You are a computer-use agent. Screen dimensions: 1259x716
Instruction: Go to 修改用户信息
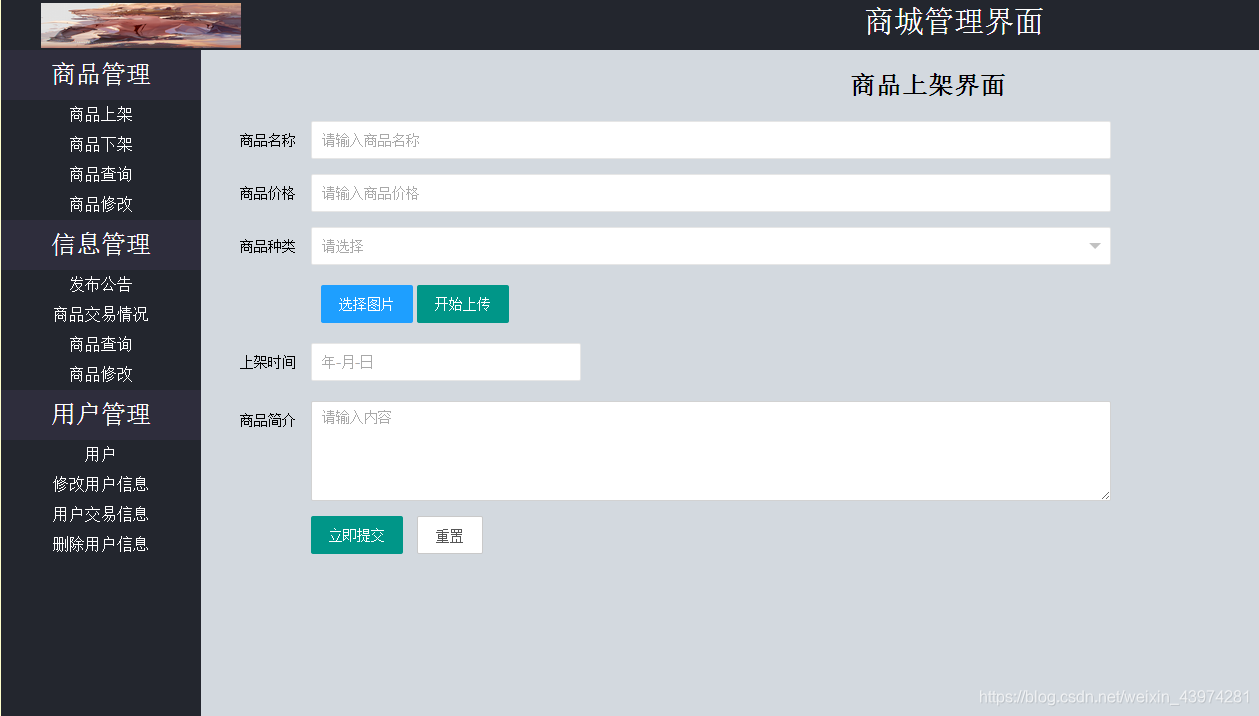(x=101, y=485)
